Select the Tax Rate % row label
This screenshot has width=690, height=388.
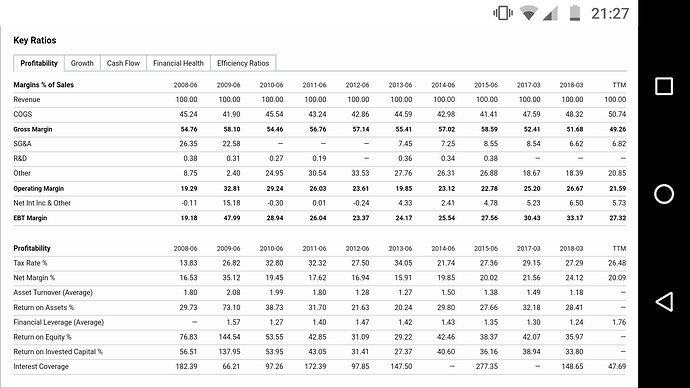click(x=30, y=263)
